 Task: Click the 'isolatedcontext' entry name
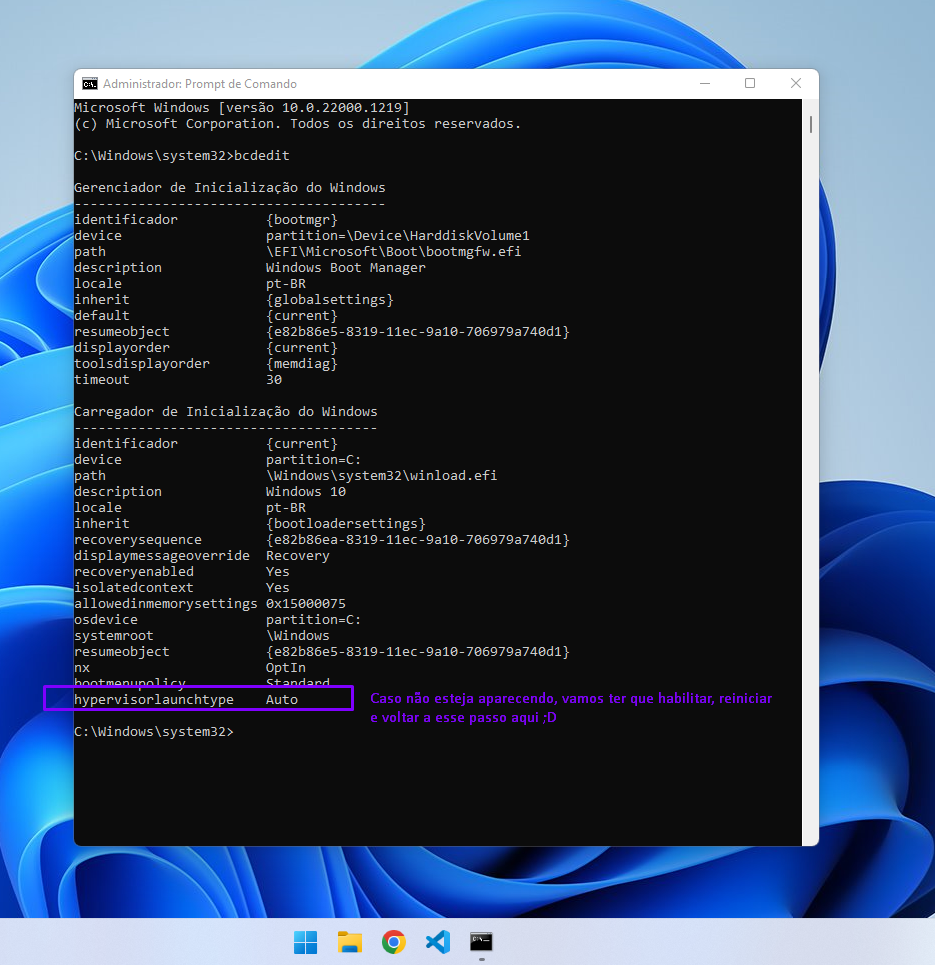pos(134,588)
